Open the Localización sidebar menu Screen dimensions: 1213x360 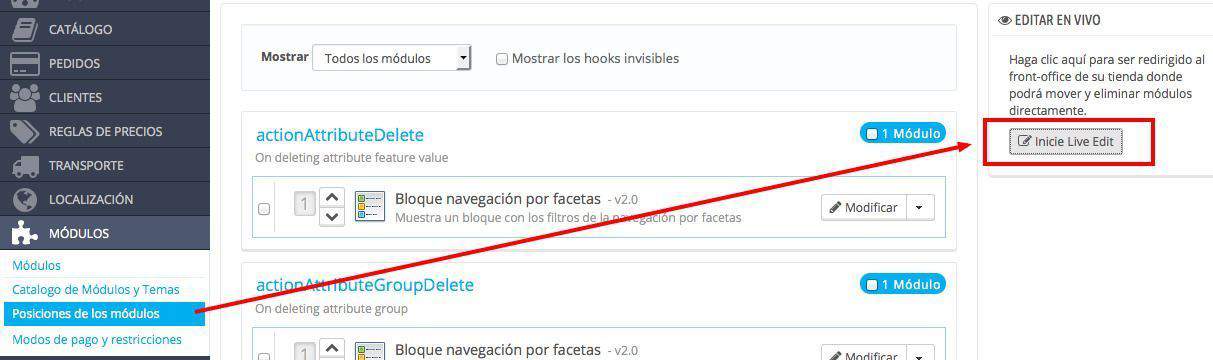pyautogui.click(x=104, y=199)
